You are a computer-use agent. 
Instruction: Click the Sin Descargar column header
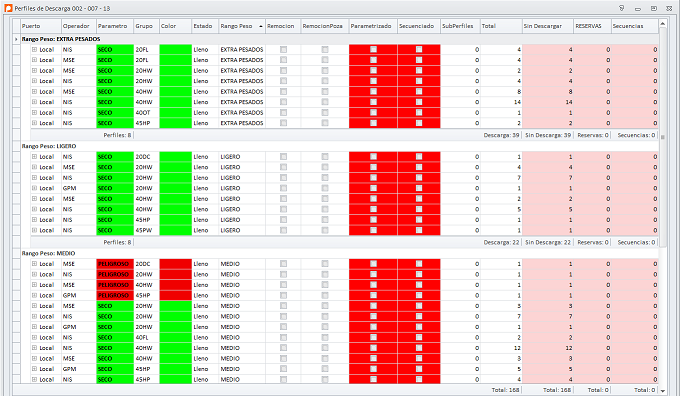548,26
